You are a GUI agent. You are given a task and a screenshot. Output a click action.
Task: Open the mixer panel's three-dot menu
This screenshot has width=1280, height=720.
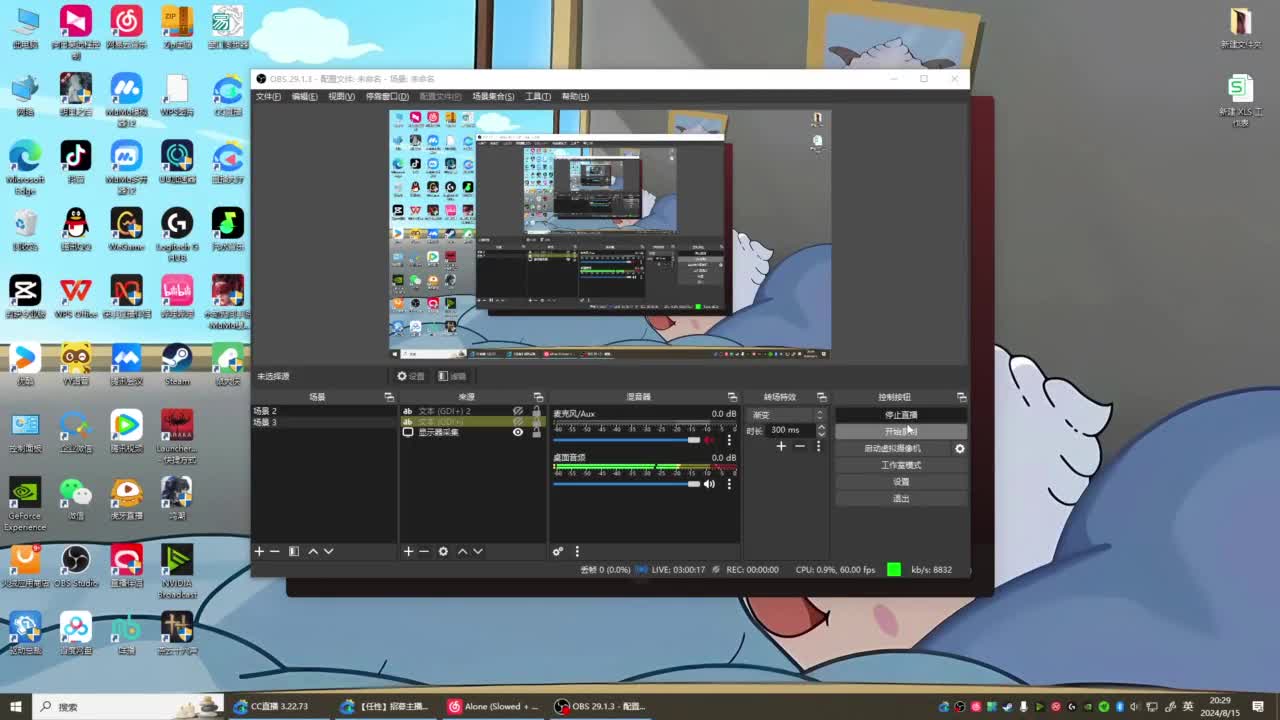577,551
